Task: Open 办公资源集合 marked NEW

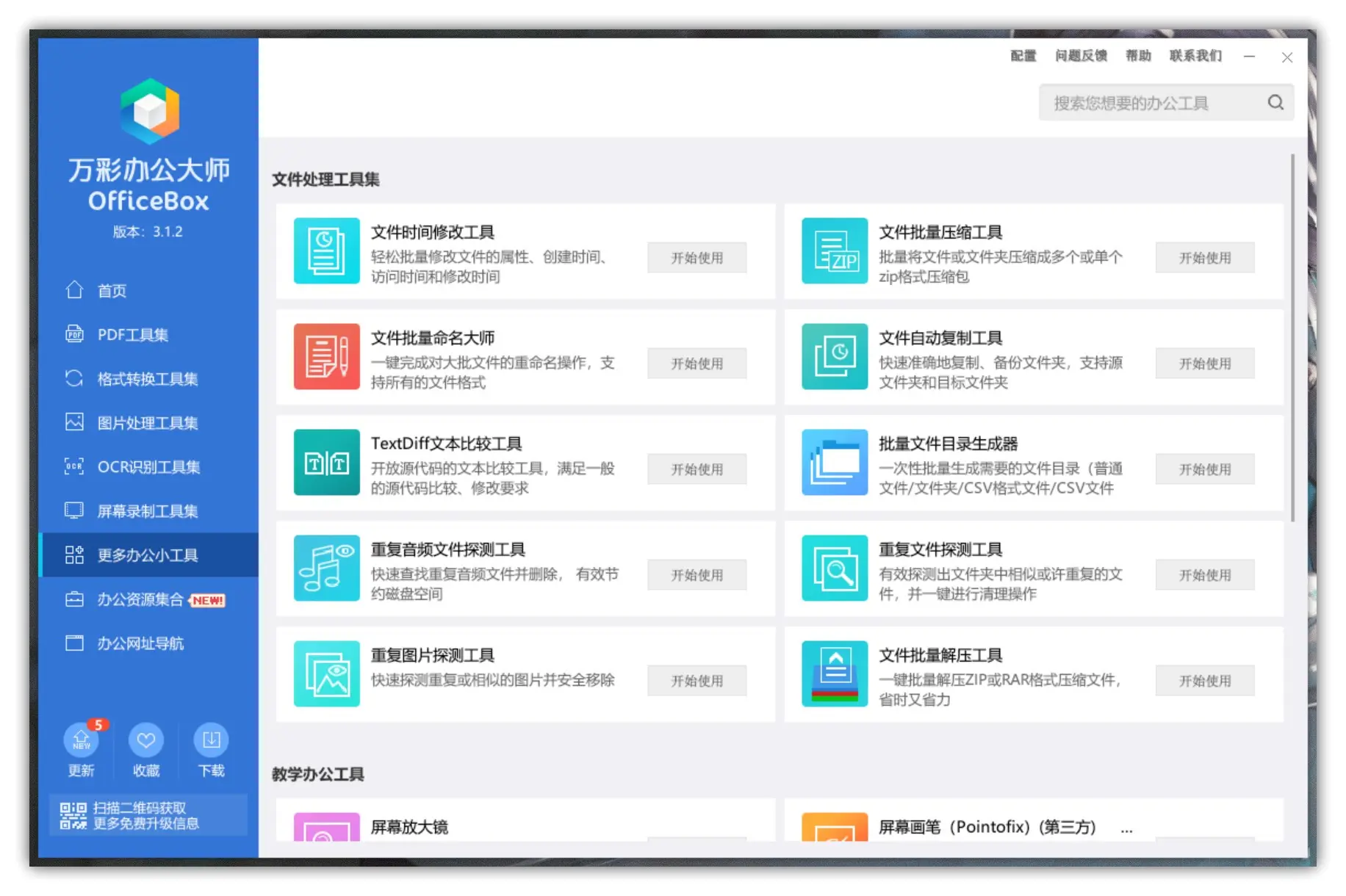Action: [140, 599]
